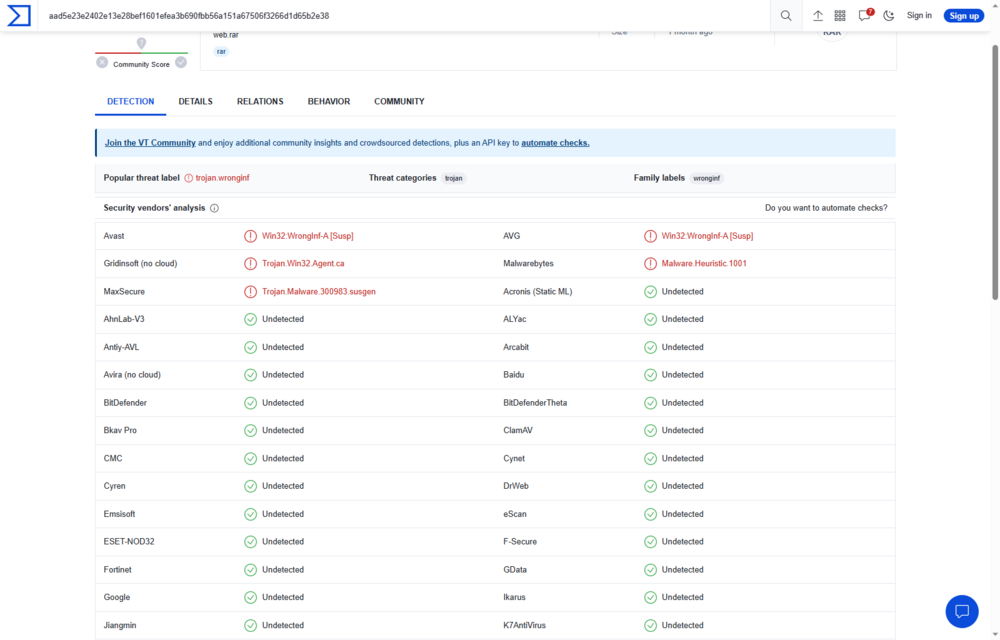Click Gridinsoft alert icon
The height and width of the screenshot is (640, 1000).
tap(250, 263)
